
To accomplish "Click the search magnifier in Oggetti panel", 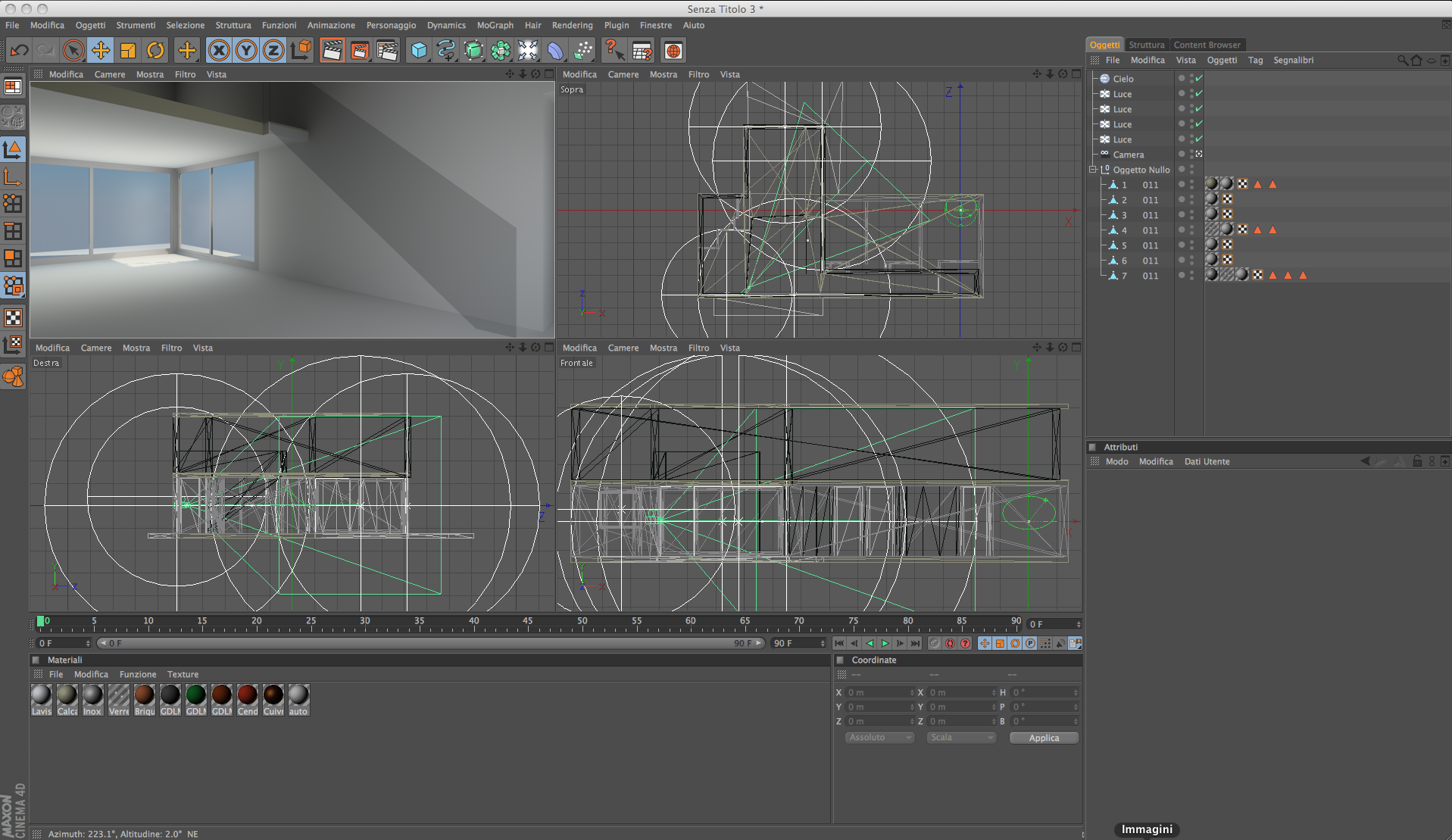I will (x=1402, y=61).
